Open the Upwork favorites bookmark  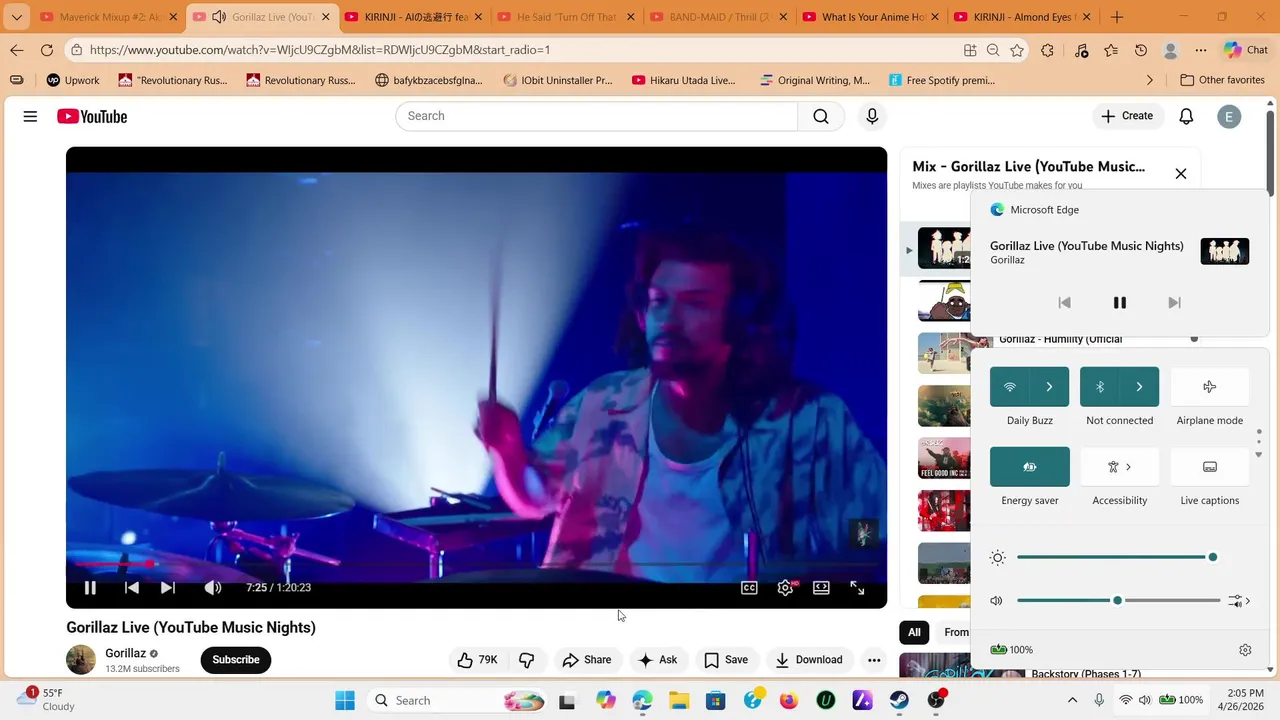click(73, 80)
